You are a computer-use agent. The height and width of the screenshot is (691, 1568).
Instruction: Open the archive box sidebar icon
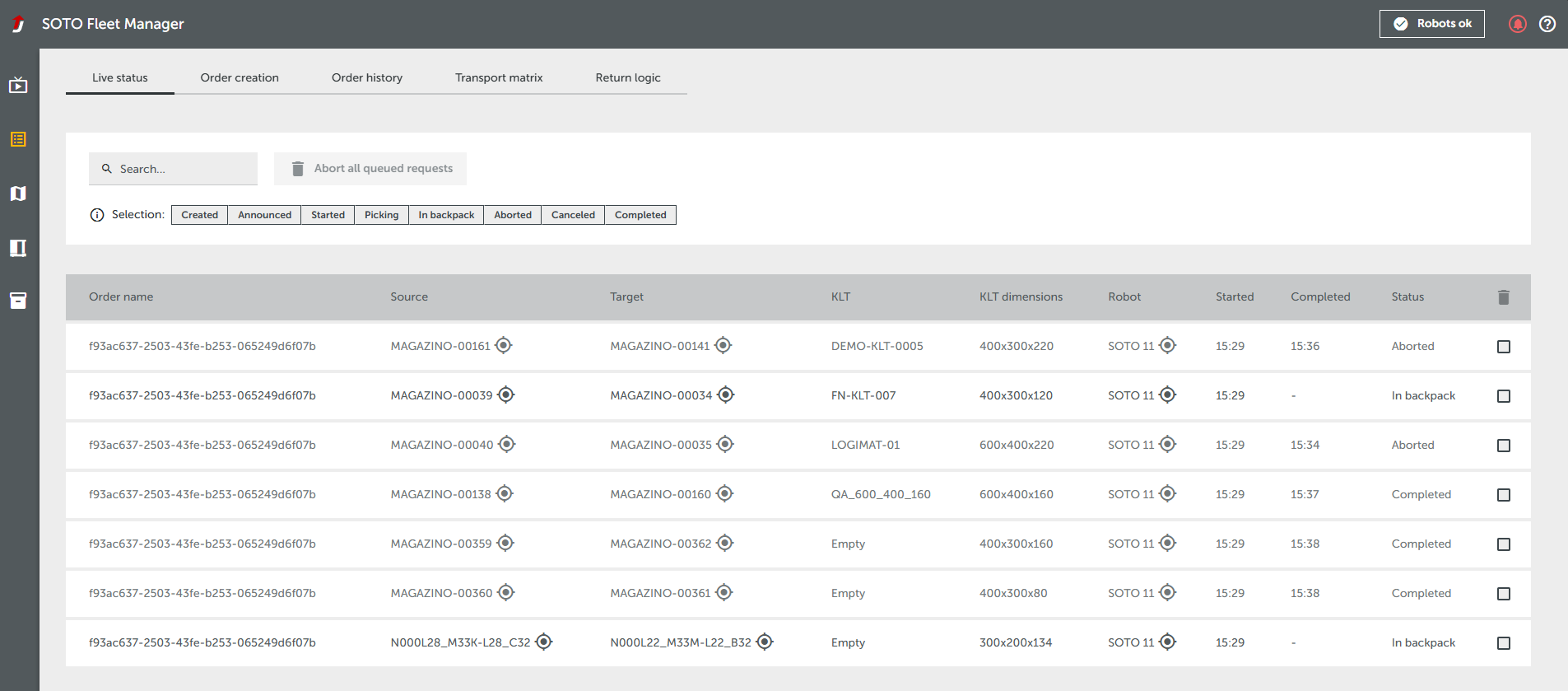point(18,301)
